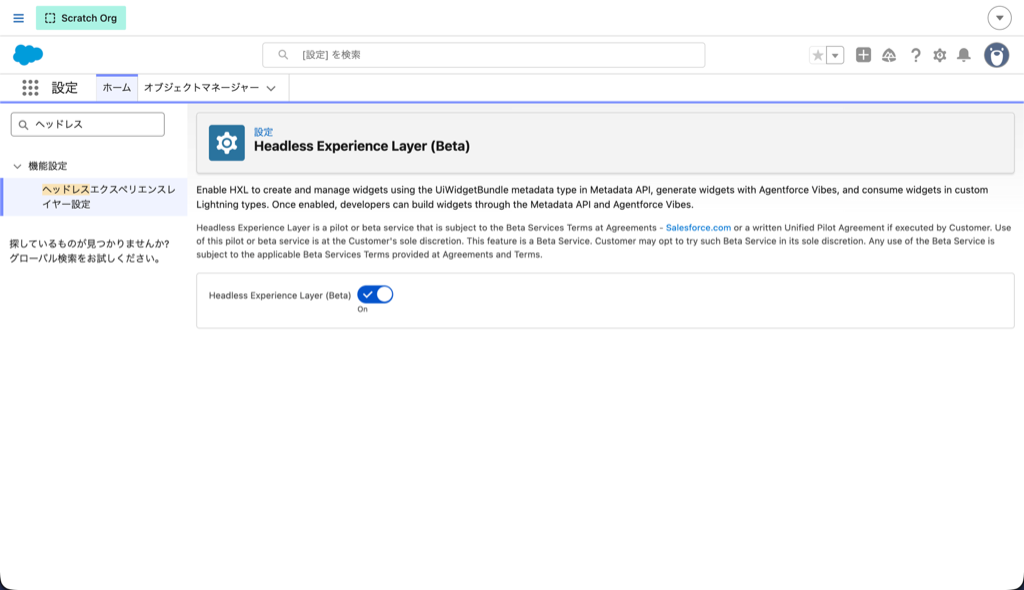Select the オブジェクトマネージャー tab
Image resolution: width=1024 pixels, height=590 pixels.
tap(201, 88)
